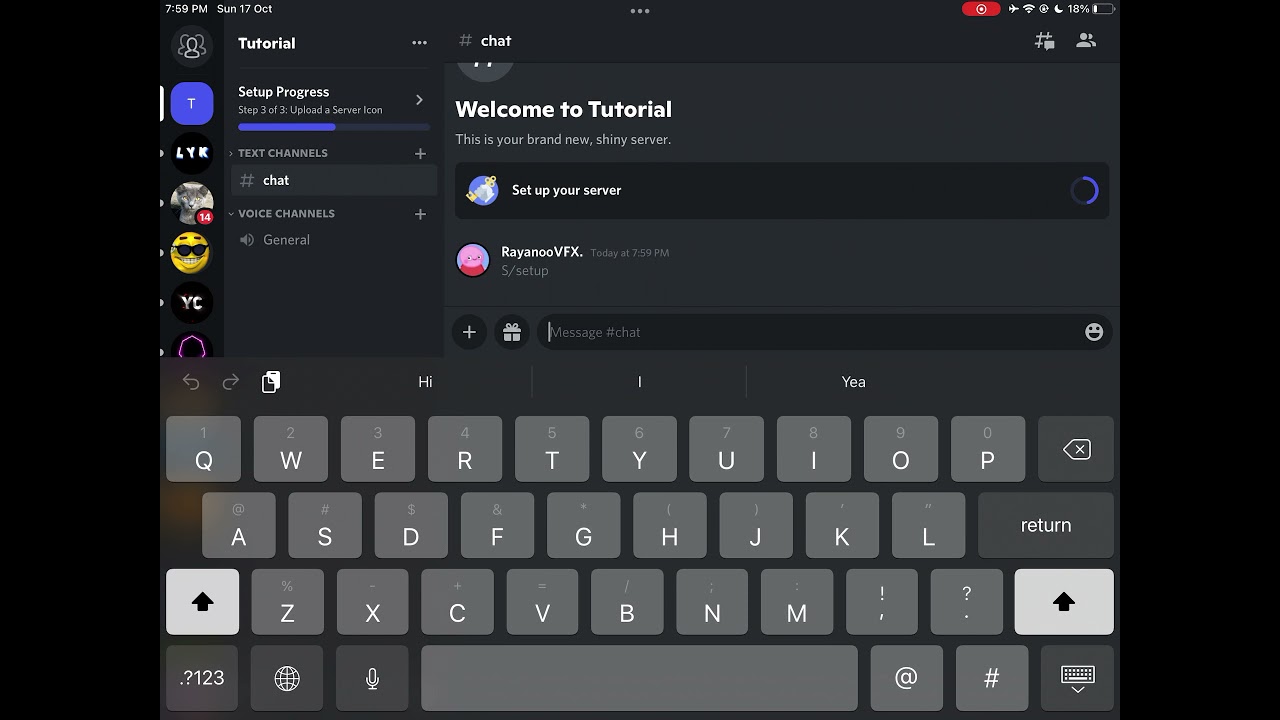
Task: Tap the setup progress bar
Action: click(x=334, y=127)
